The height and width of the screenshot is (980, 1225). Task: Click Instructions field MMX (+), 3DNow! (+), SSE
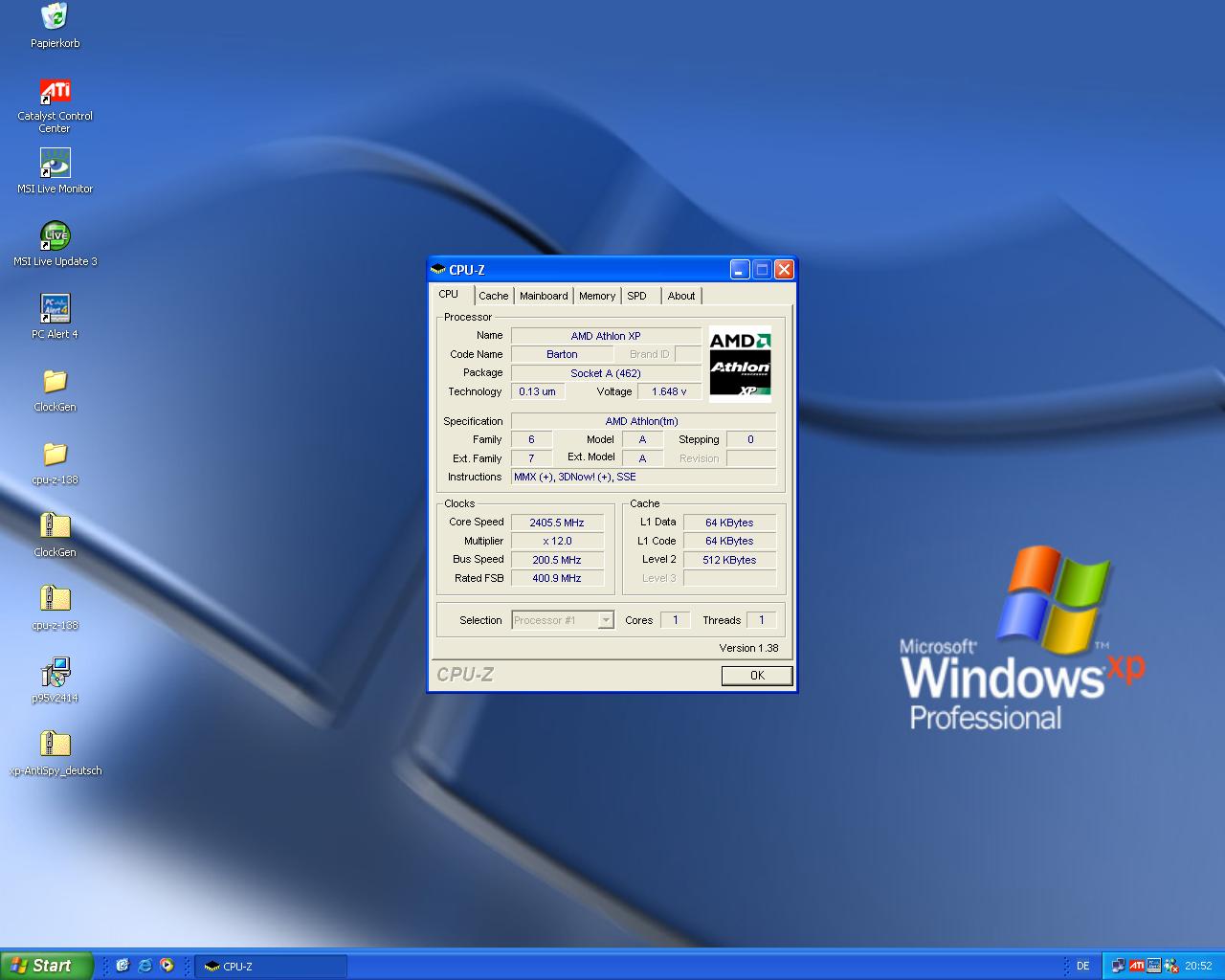[643, 477]
